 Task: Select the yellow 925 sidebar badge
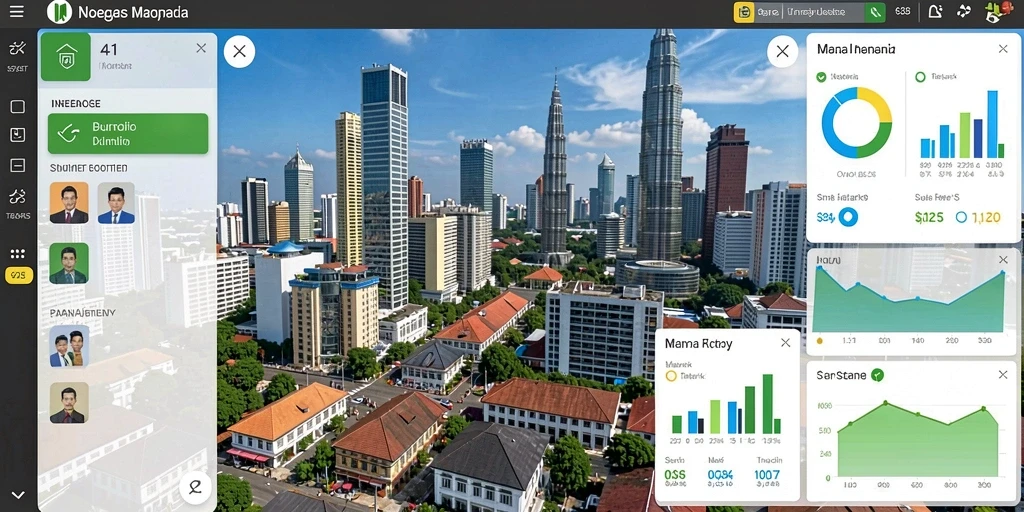click(x=18, y=276)
